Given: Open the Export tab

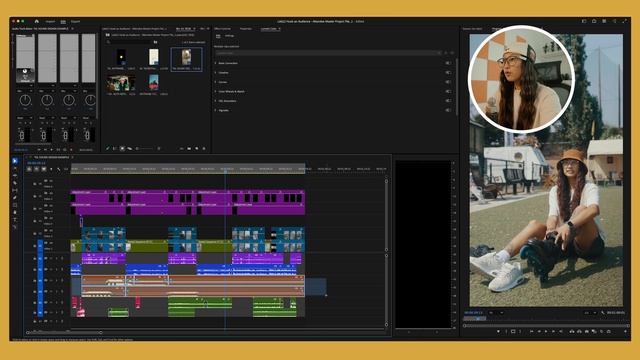Looking at the screenshot, I should [x=76, y=21].
